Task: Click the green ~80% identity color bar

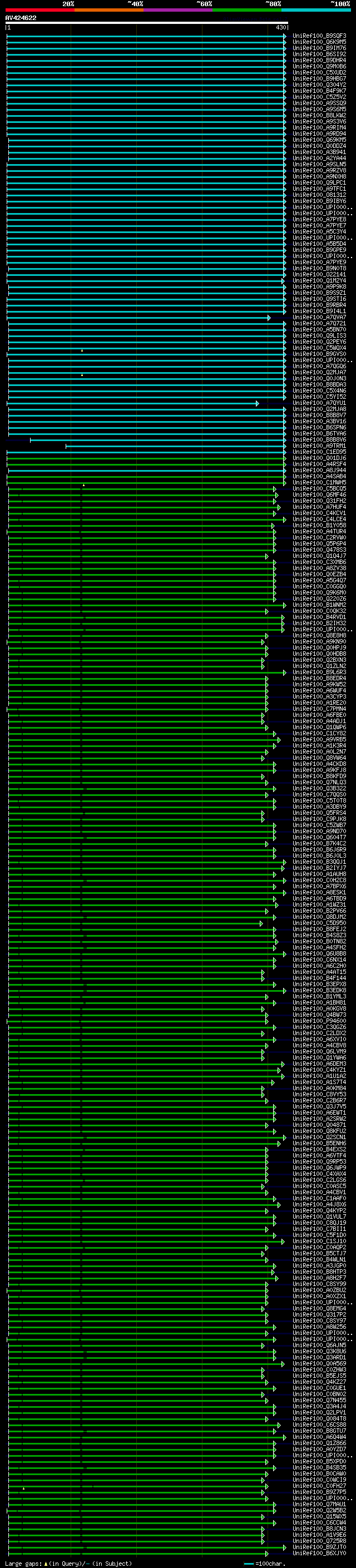Action: click(x=247, y=10)
